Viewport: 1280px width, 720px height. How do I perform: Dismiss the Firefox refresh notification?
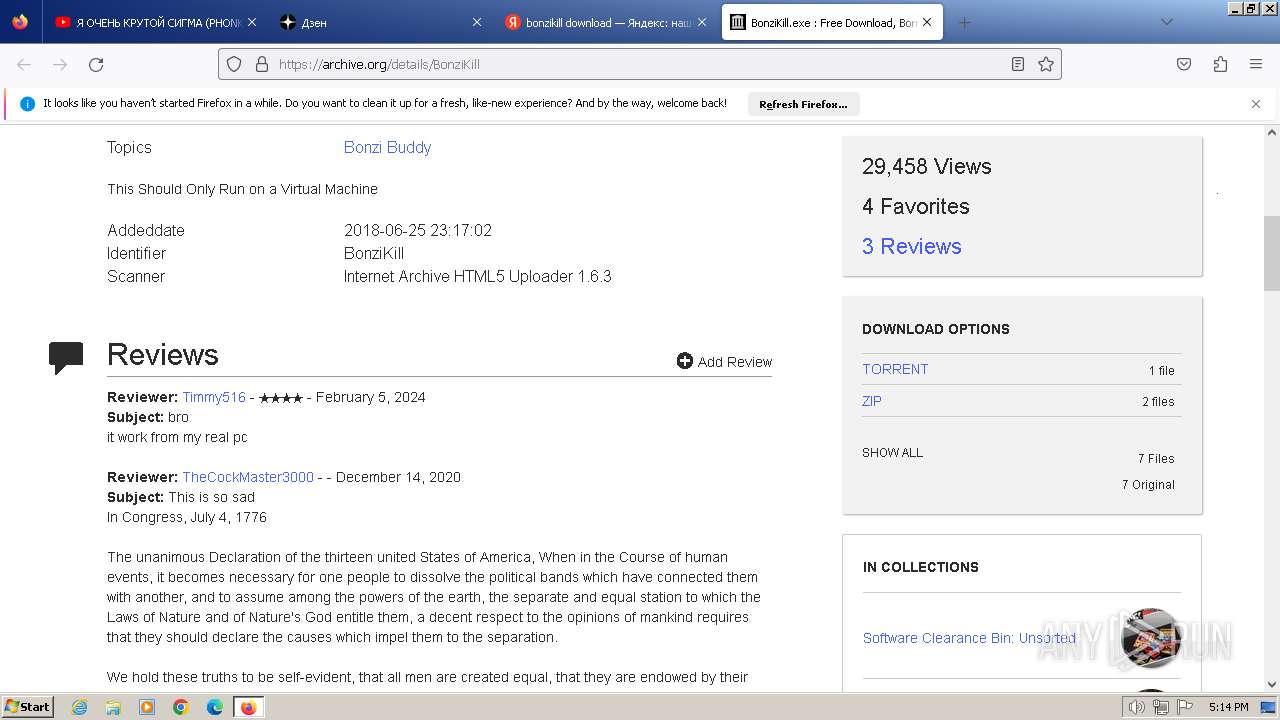pos(1256,104)
